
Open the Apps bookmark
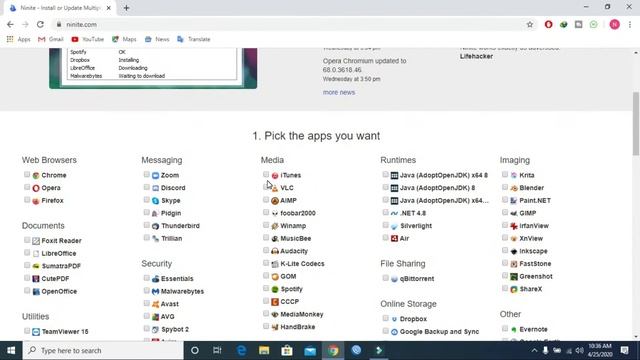click(18, 39)
